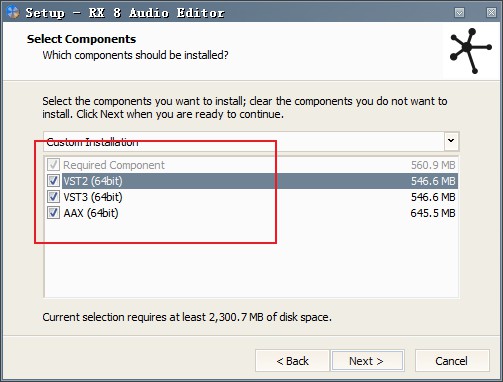The image size is (503, 382).
Task: Click the 645.5 MB size for AAX
Action: tap(433, 213)
